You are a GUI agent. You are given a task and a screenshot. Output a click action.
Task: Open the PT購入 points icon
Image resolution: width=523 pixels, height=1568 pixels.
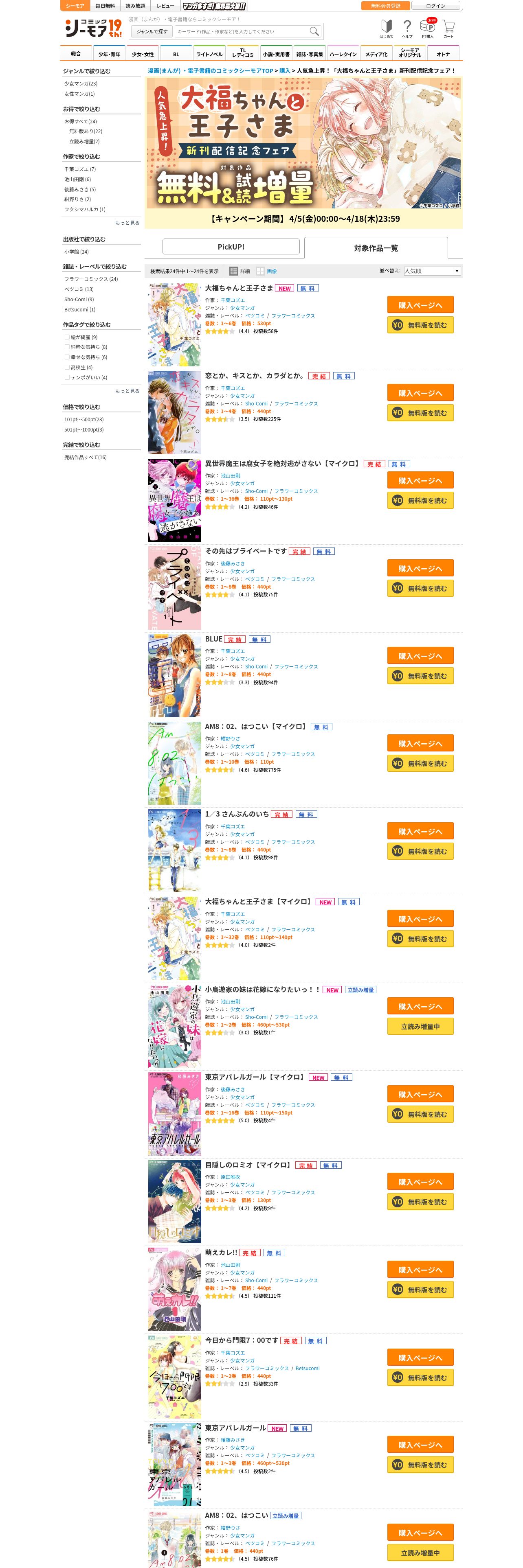[427, 28]
